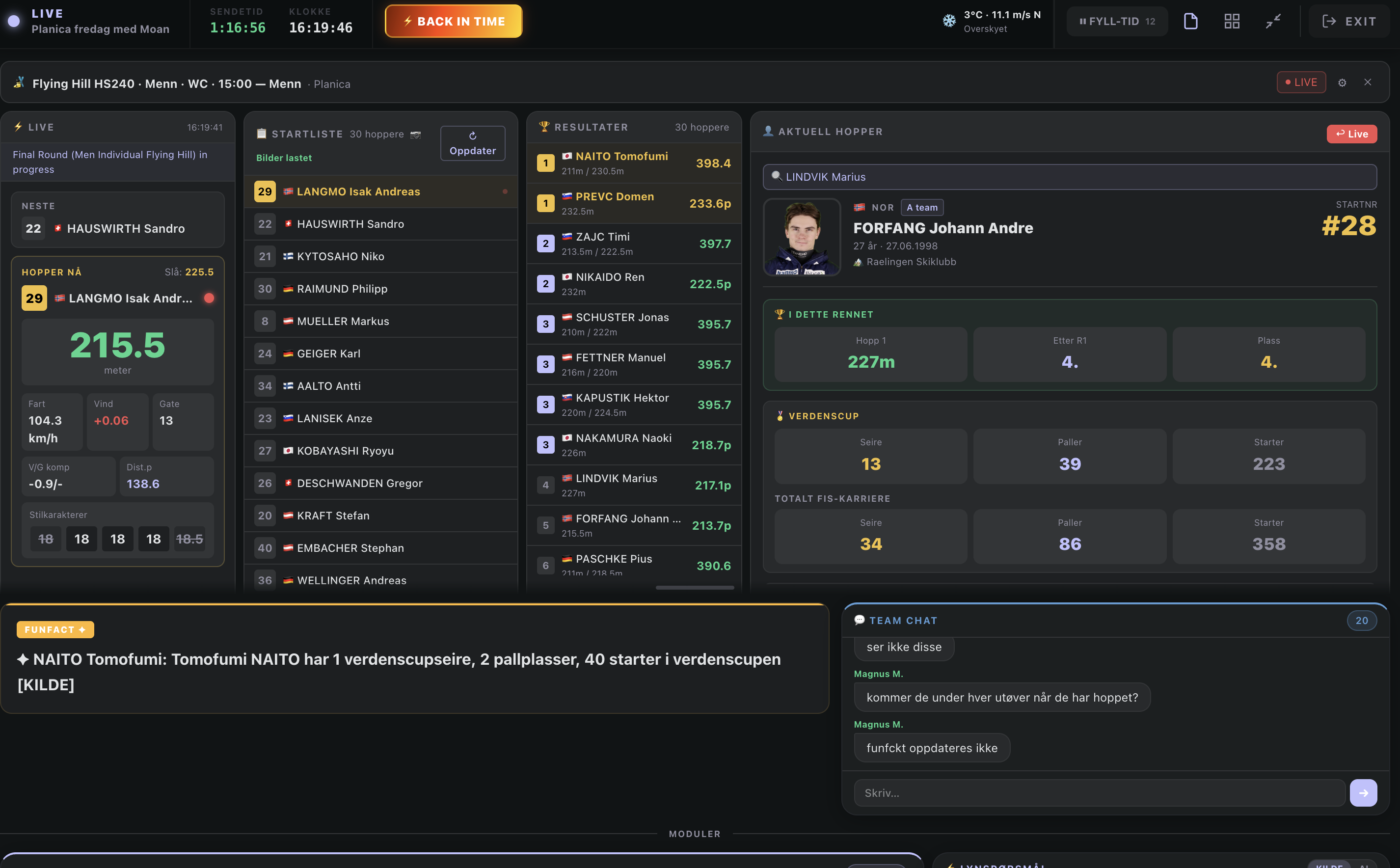Open the grid layout icon
Screen dimensions: 1400x868
(x=1232, y=21)
